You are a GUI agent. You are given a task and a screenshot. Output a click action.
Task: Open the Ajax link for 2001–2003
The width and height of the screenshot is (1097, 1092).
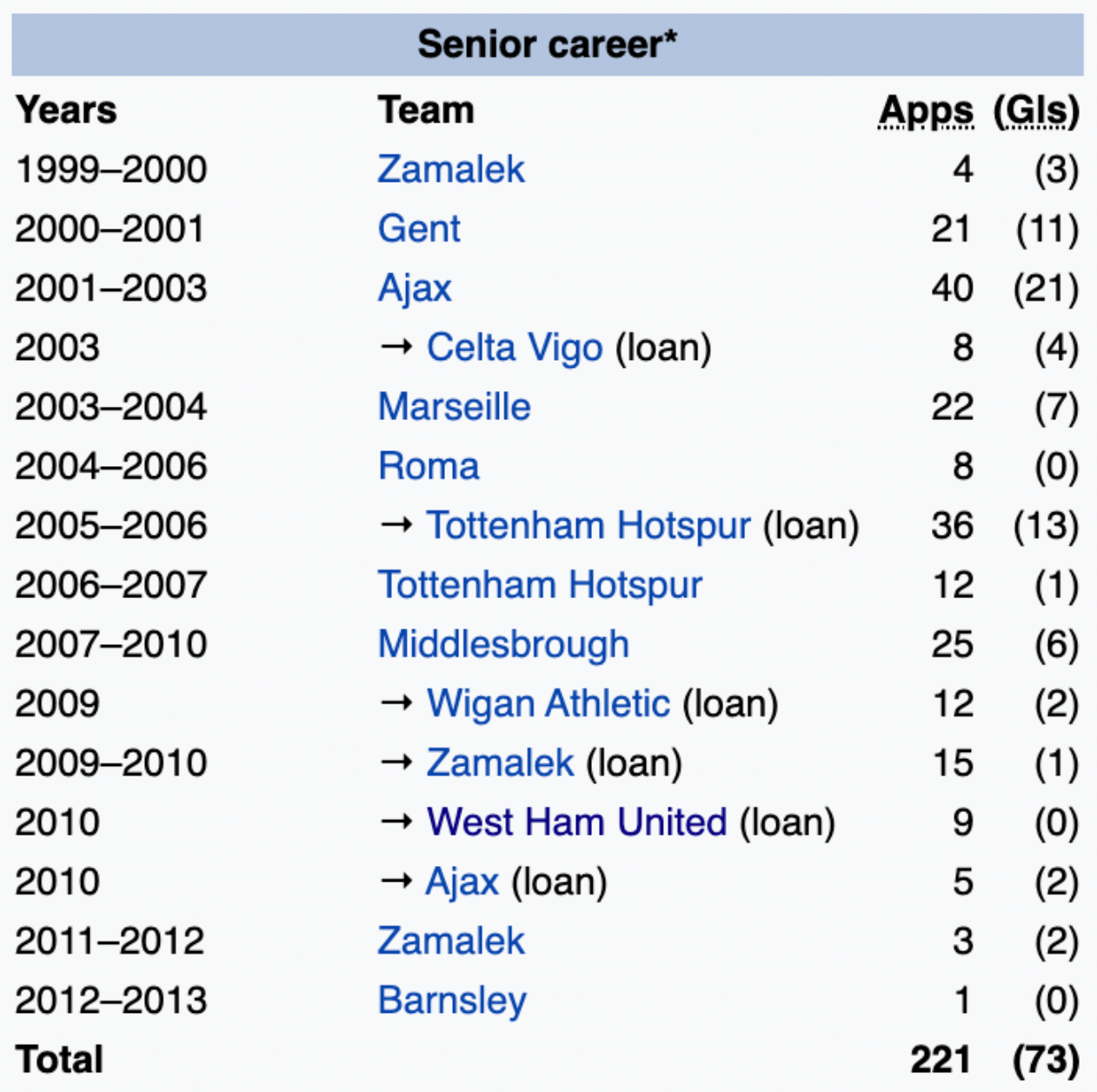click(415, 289)
